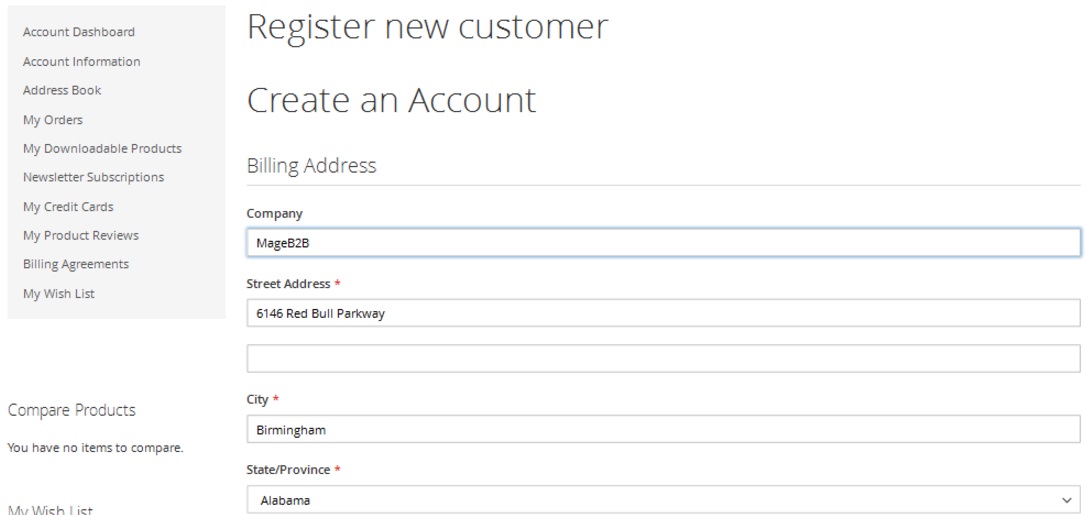Go to Newsletter Subscriptions
Screen dimensions: 1087x515
point(93,177)
